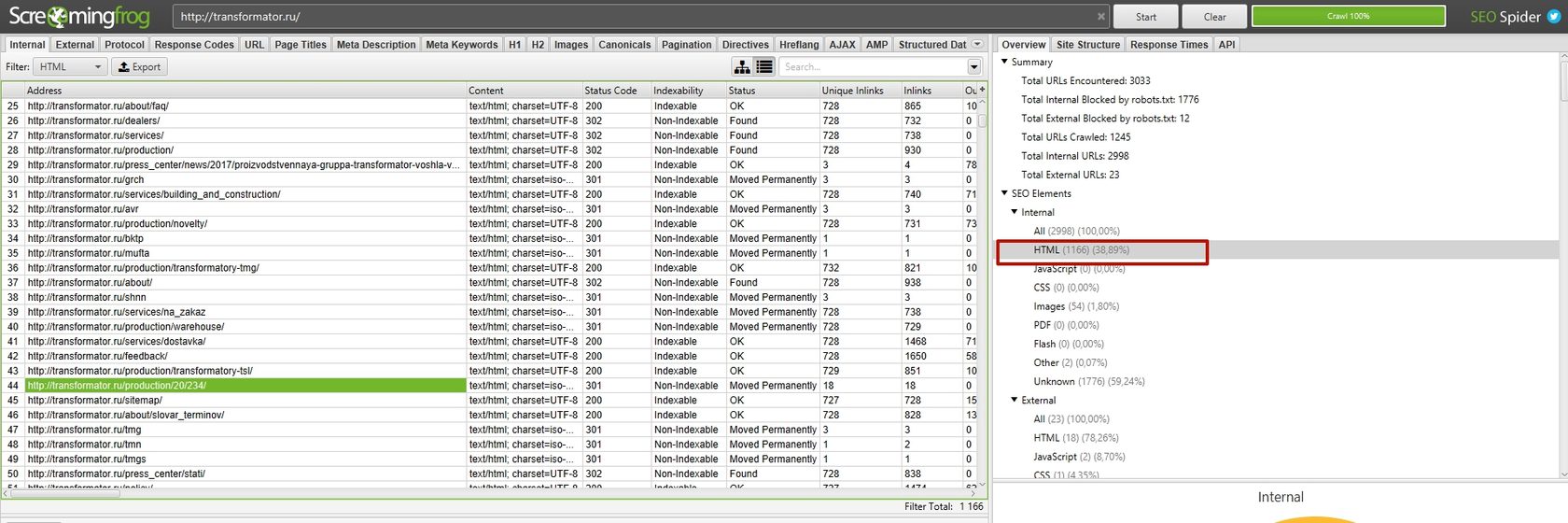Select External JavaScript (2) filter
Screen dimensions: 1568x523
tap(1079, 457)
